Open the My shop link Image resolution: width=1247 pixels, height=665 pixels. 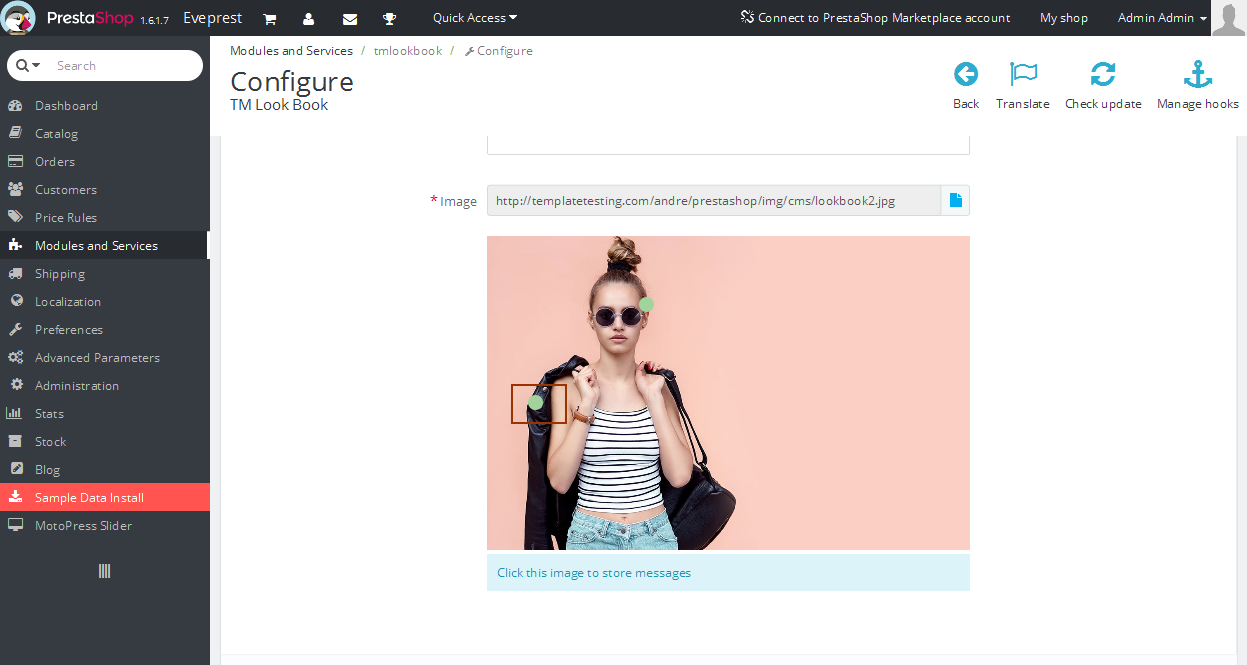coord(1064,18)
